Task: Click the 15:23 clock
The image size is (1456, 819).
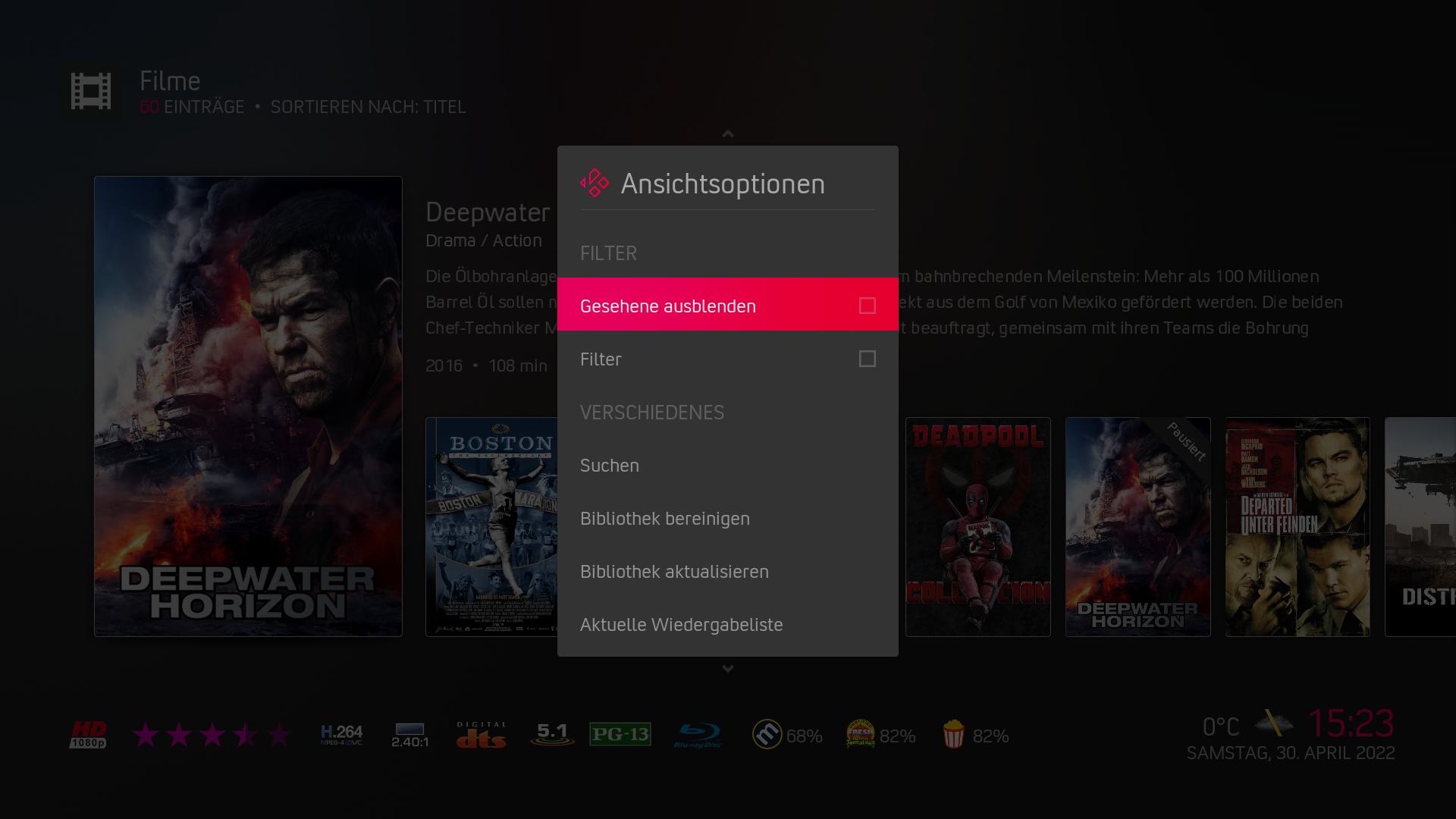Action: [x=1351, y=723]
